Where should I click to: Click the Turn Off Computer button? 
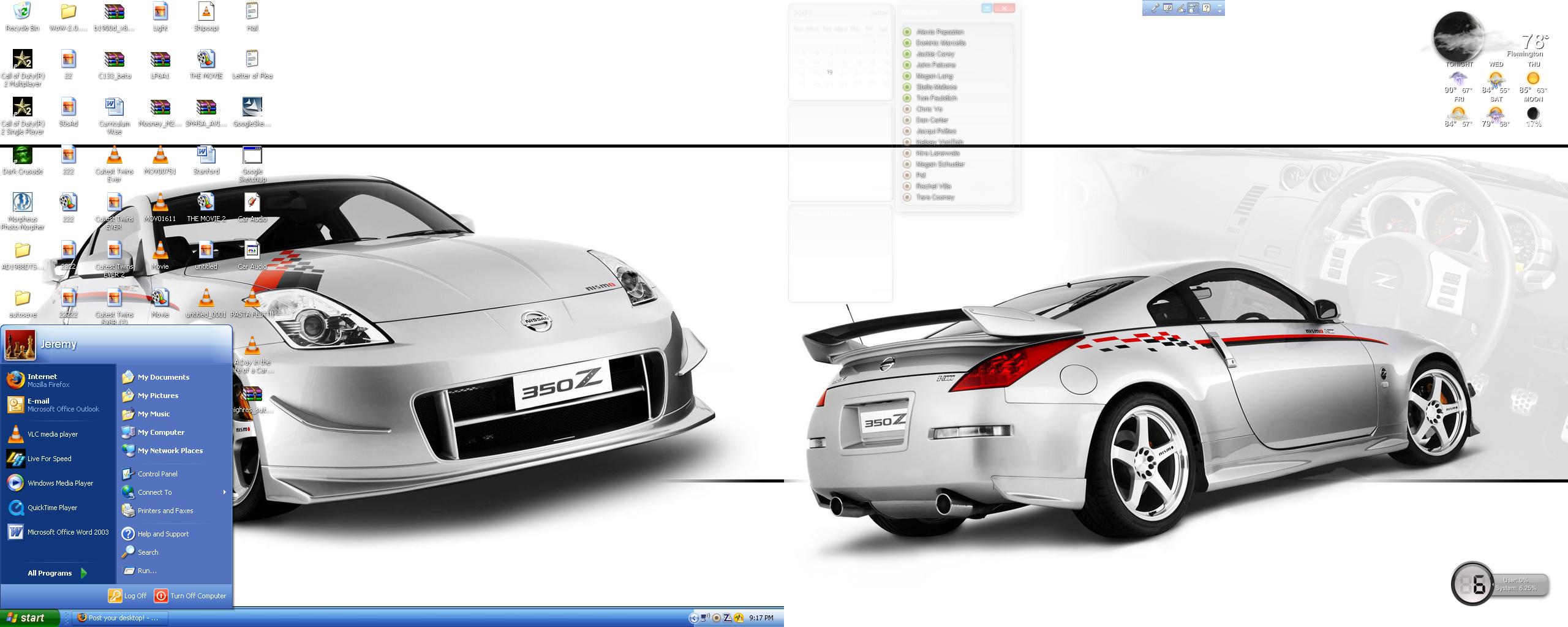[x=190, y=596]
